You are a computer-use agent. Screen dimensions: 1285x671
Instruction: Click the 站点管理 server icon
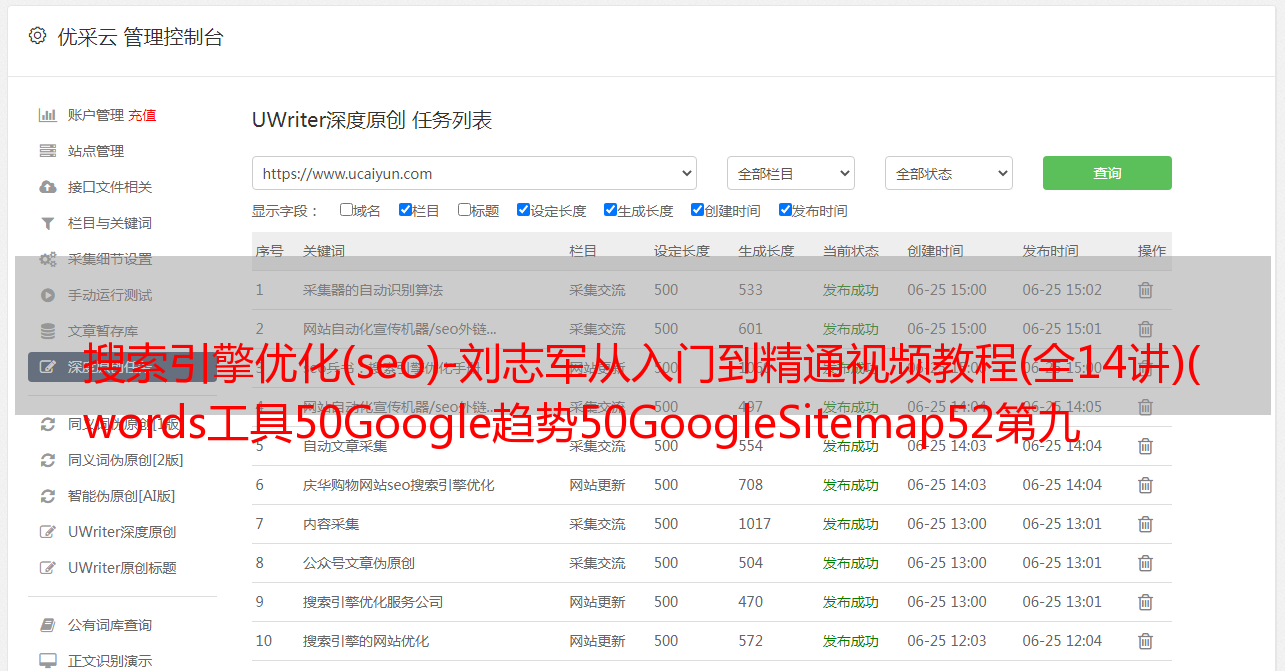(x=47, y=151)
